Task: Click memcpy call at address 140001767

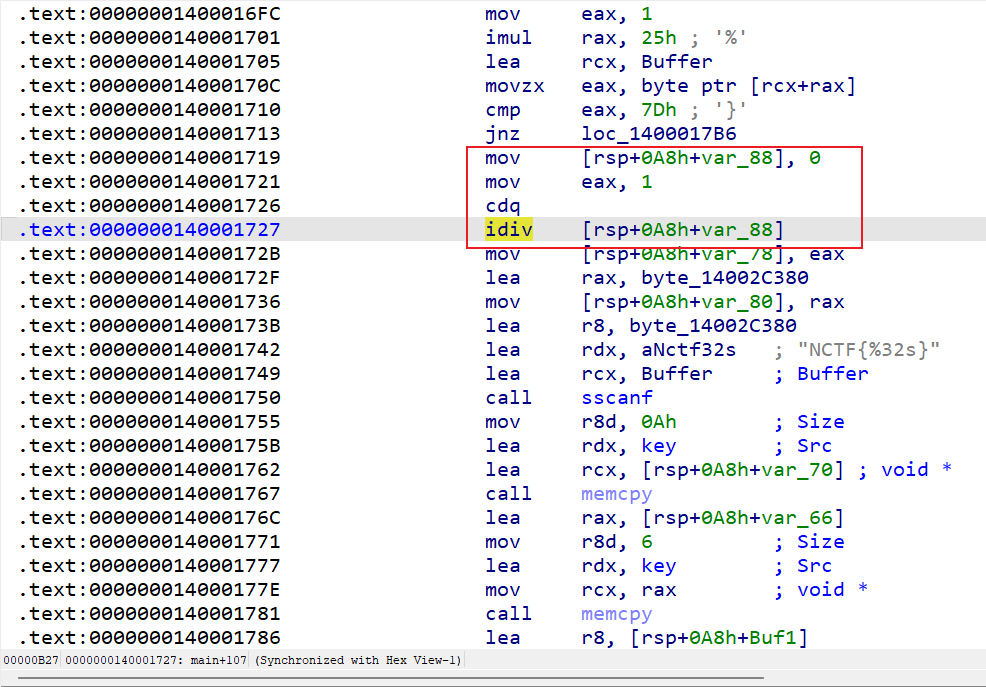Action: click(x=619, y=494)
